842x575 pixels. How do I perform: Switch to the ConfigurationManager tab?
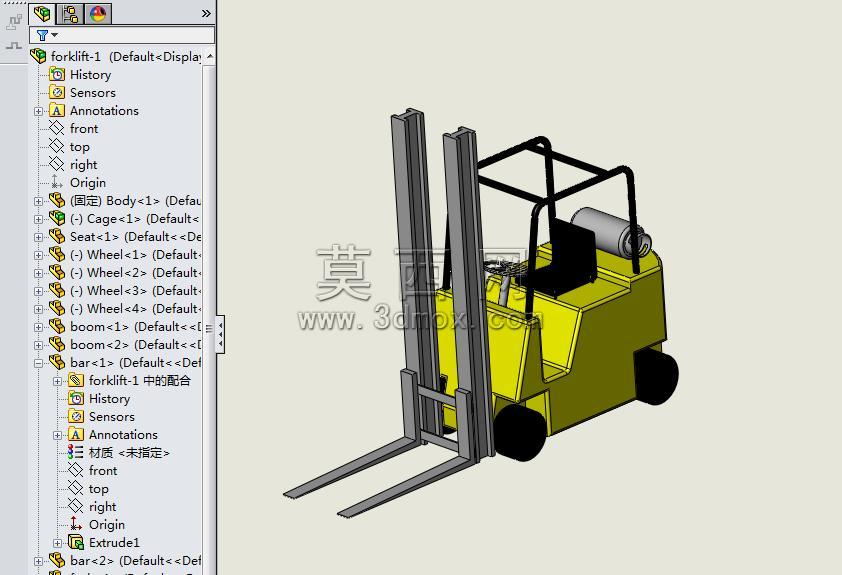click(70, 13)
